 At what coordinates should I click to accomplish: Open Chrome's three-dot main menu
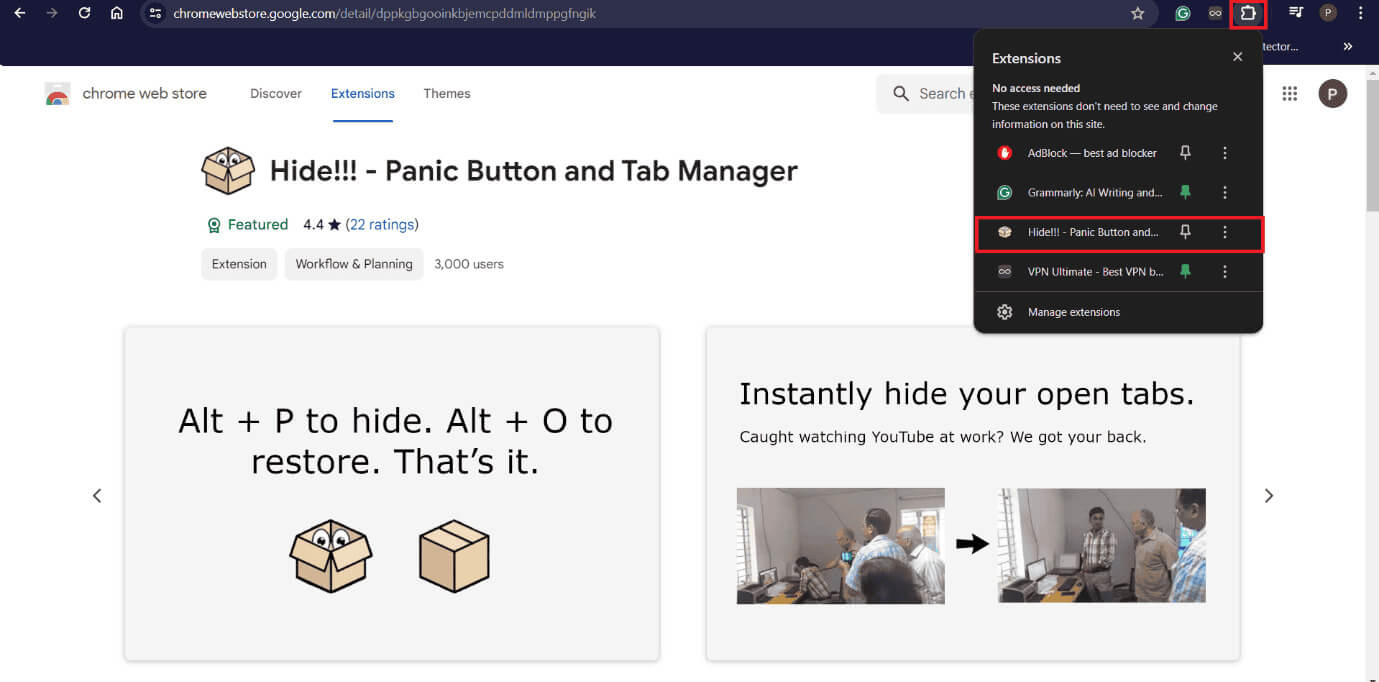(x=1360, y=14)
